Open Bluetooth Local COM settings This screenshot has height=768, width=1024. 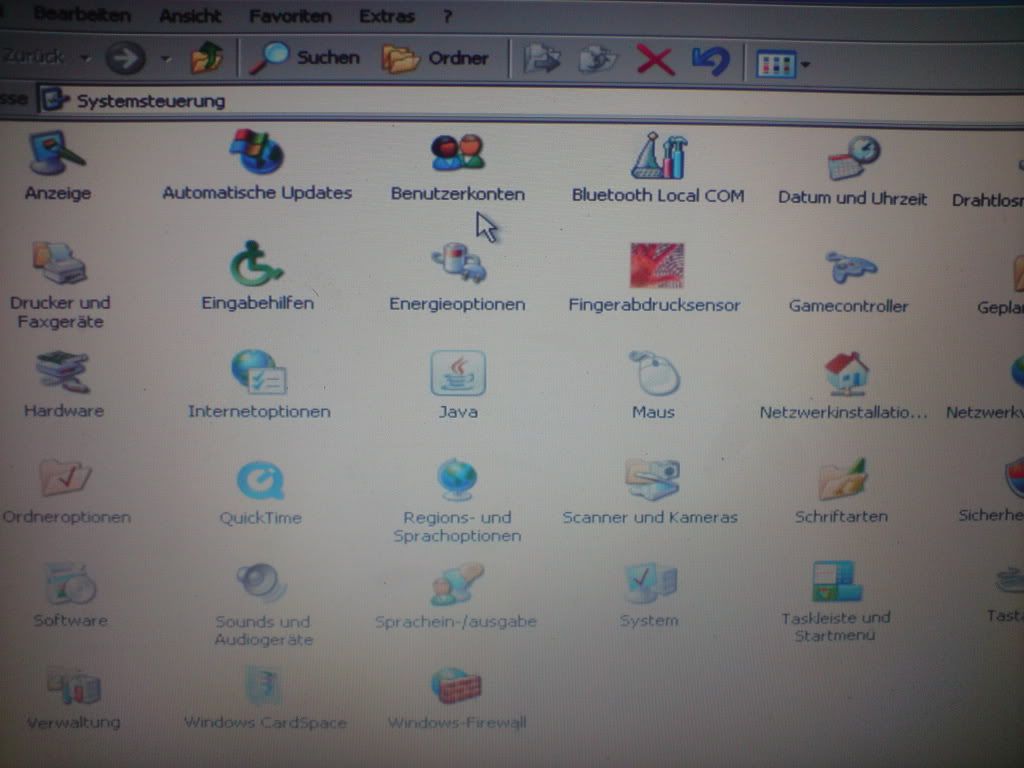658,167
